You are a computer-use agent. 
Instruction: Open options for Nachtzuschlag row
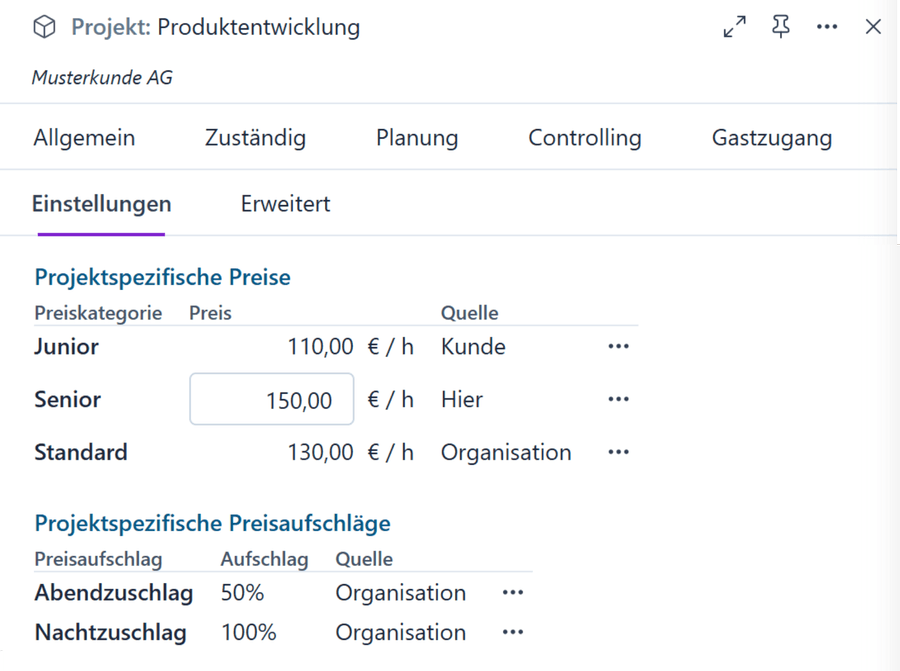[513, 632]
